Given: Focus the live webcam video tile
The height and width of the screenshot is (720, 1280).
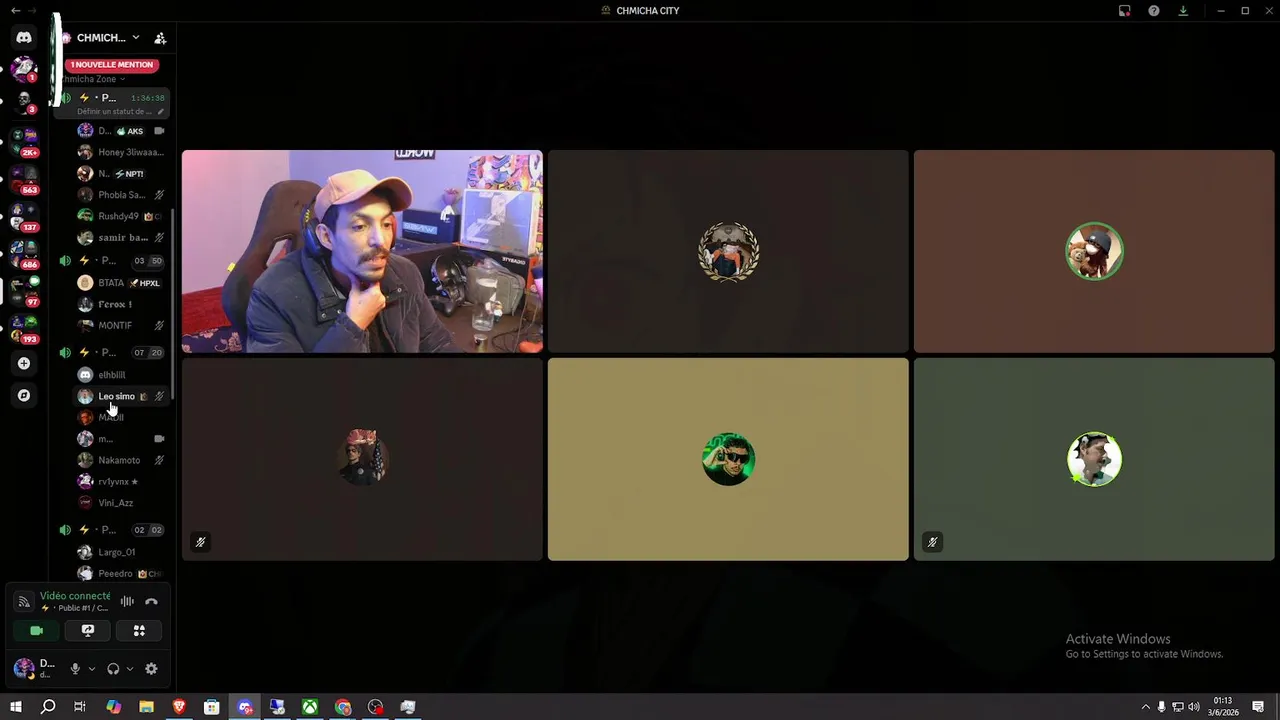Looking at the screenshot, I should click(x=362, y=252).
